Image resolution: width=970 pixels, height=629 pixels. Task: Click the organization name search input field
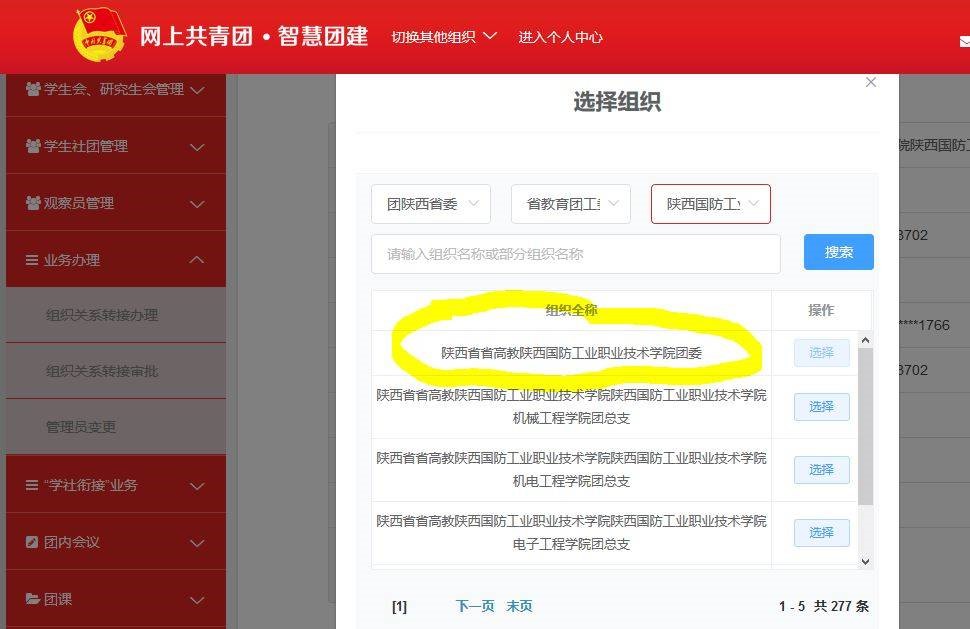tap(575, 254)
